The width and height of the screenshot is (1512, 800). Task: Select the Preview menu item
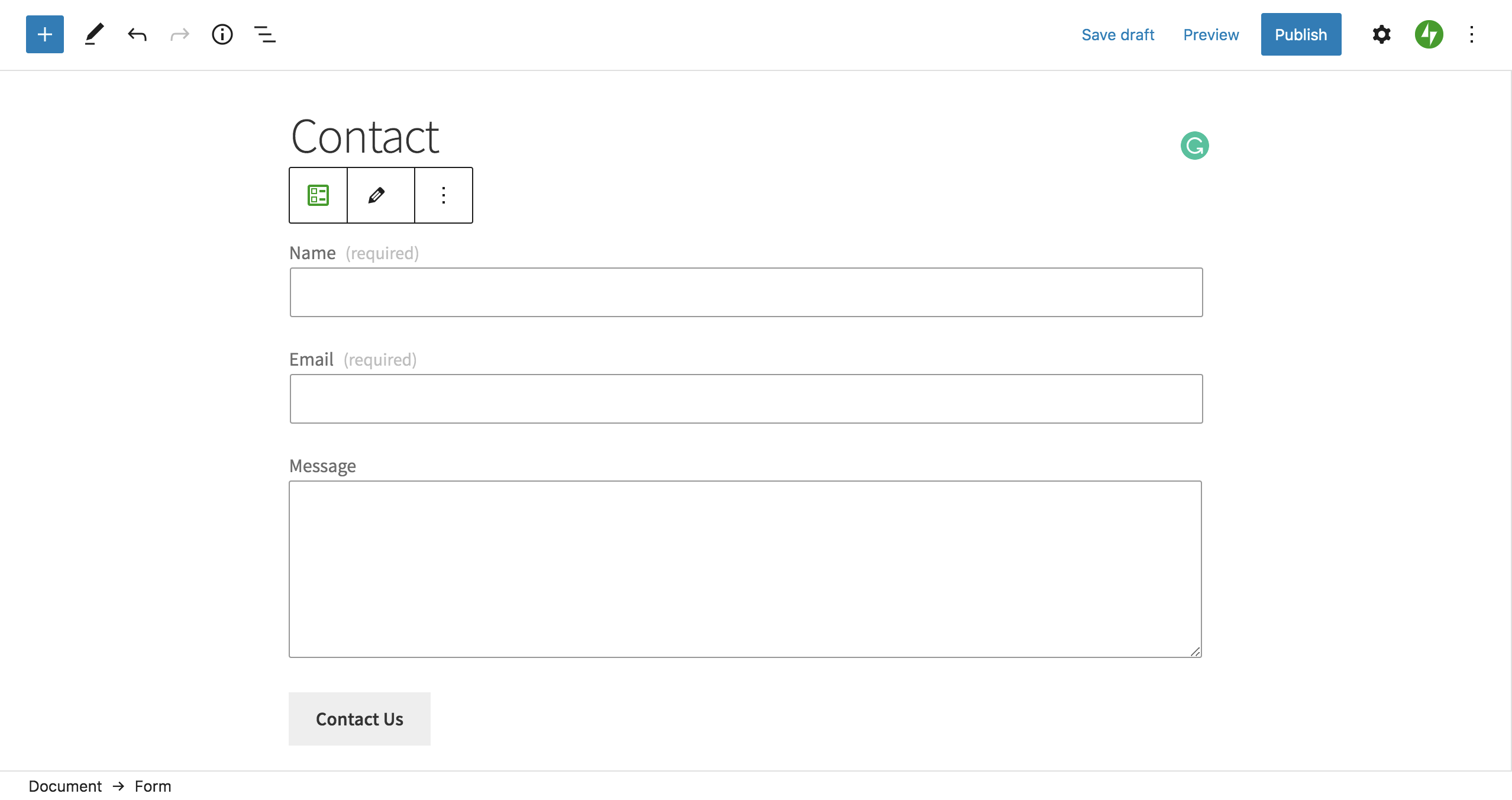pos(1210,34)
